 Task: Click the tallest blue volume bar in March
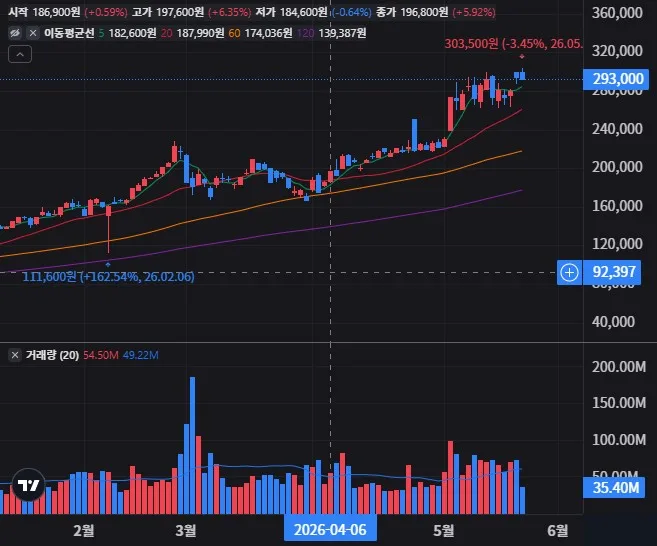coord(192,445)
